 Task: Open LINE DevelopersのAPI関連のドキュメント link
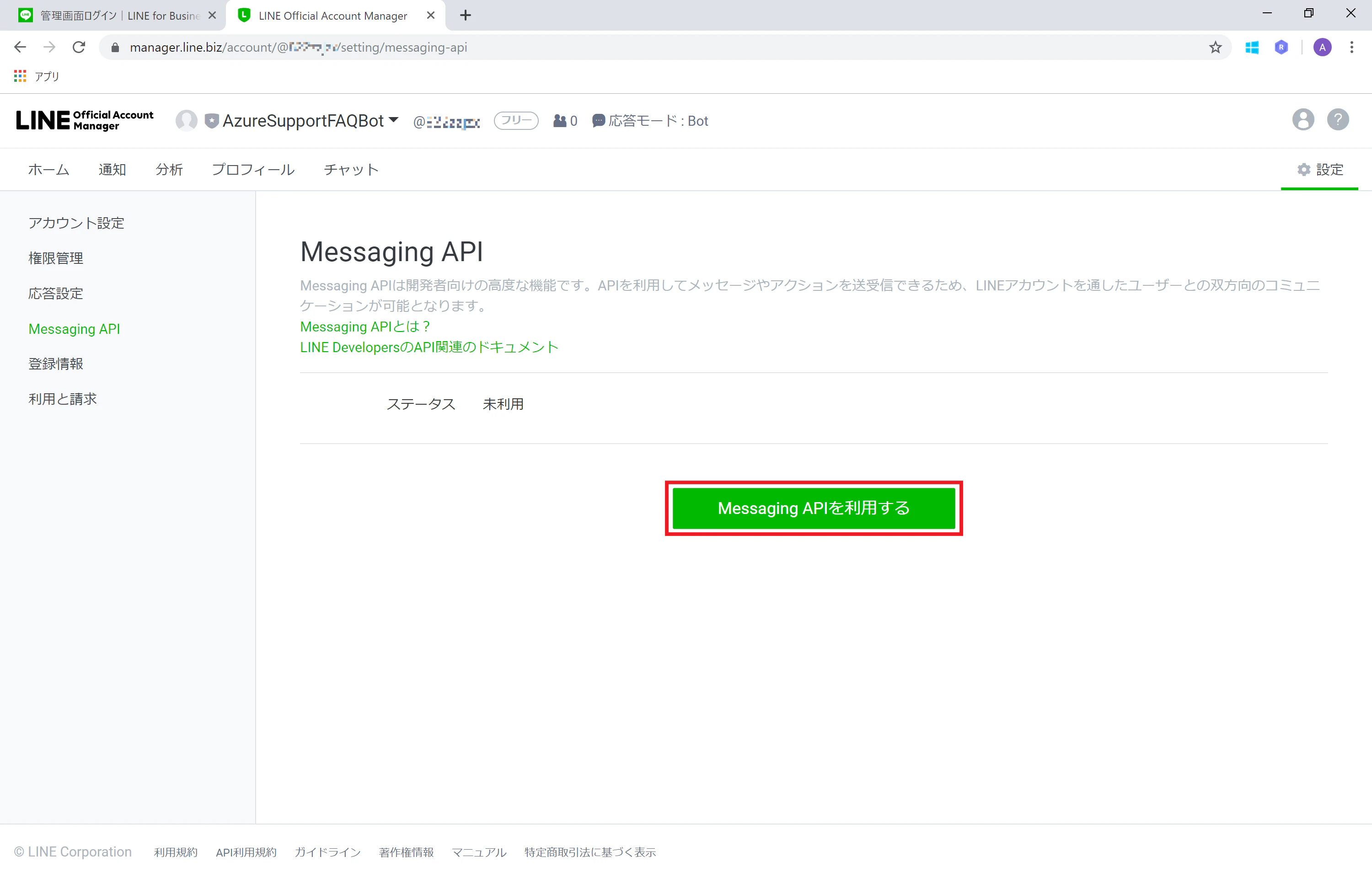tap(429, 347)
